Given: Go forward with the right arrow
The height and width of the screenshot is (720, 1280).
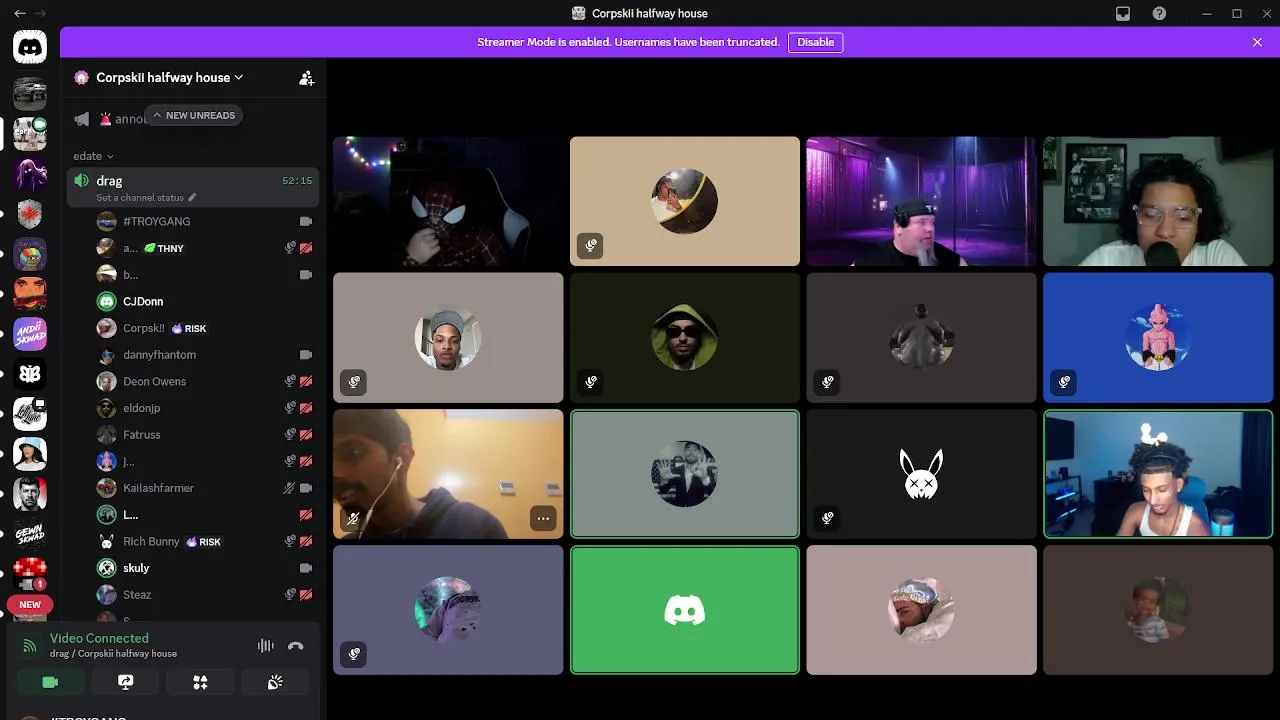Looking at the screenshot, I should (x=41, y=13).
